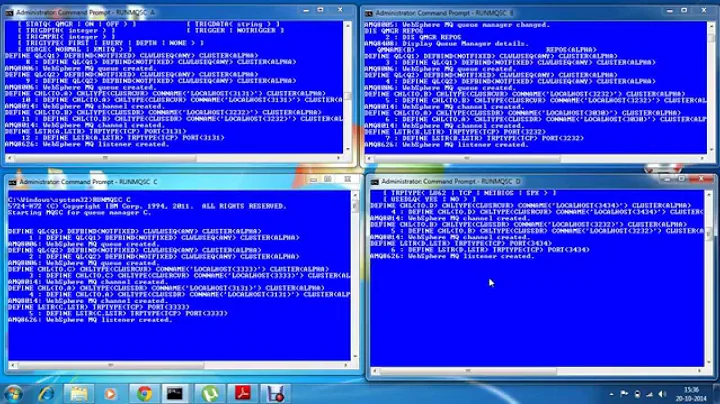This screenshot has height=404, width=720.
Task: Click horizontal scrollbar thumb in window C
Action: (110, 366)
